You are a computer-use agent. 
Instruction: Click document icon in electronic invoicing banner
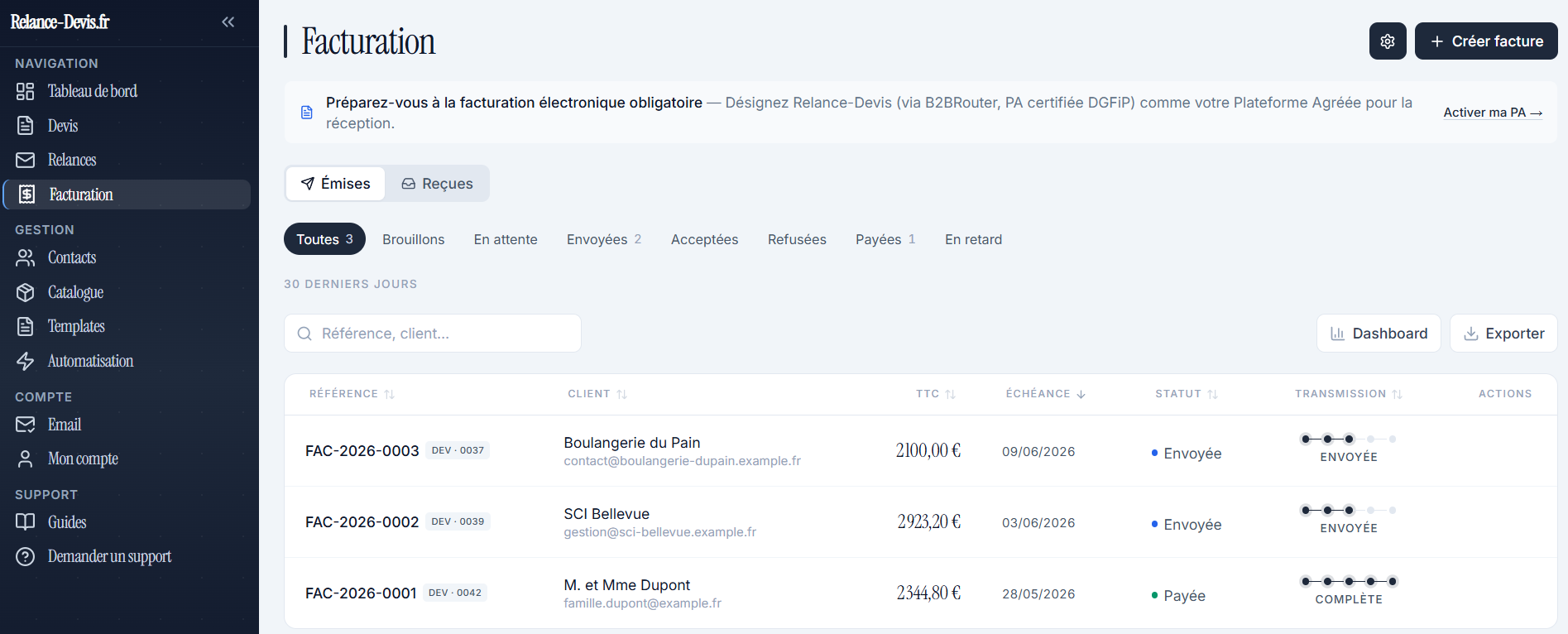pos(307,113)
